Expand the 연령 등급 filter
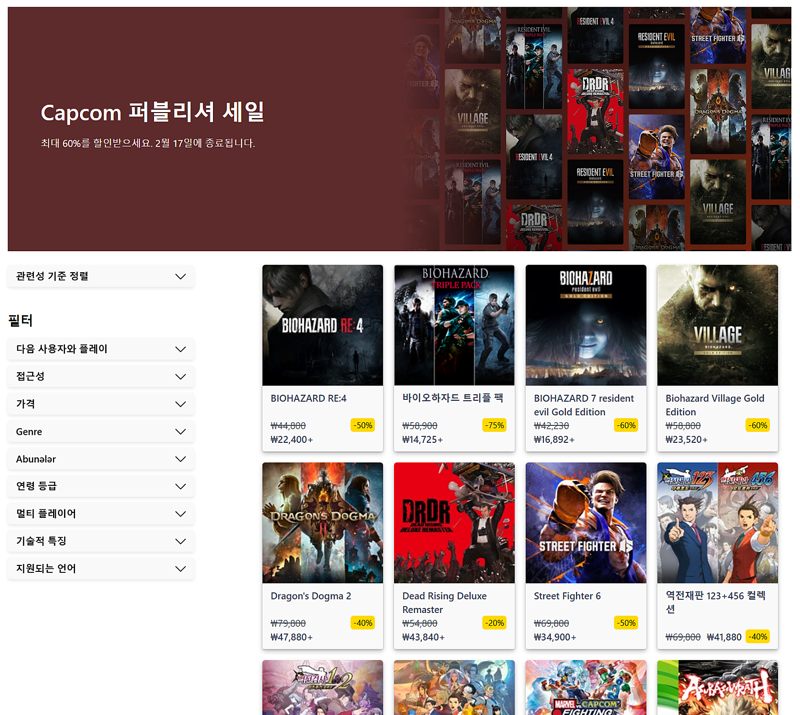800x715 pixels. 101,486
